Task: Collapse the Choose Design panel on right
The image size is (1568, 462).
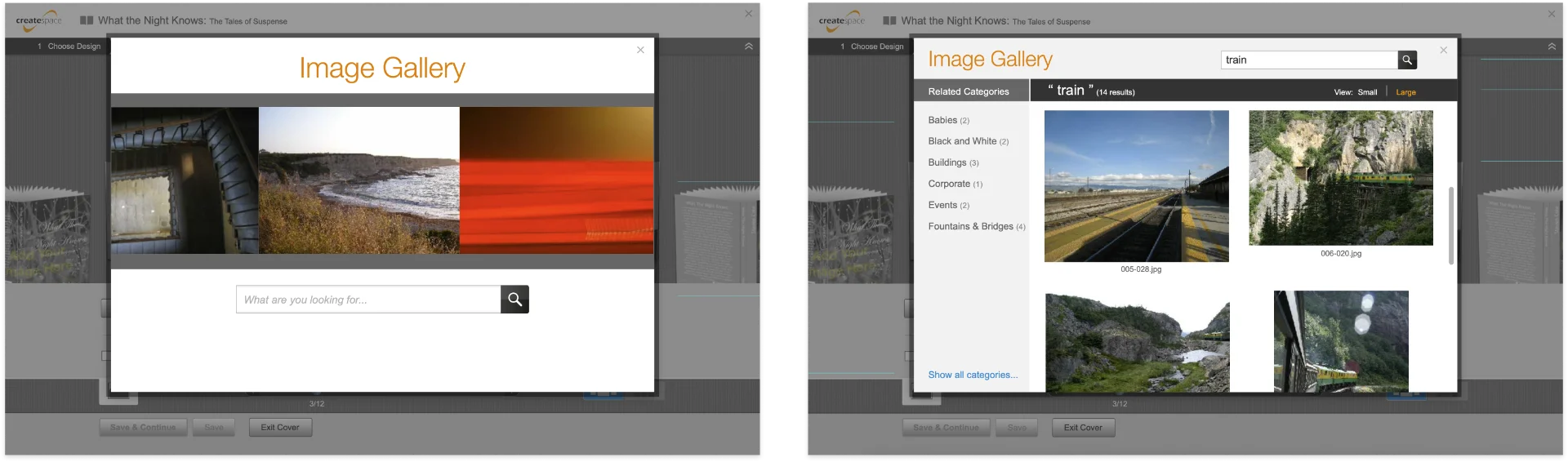Action: 1552,47
